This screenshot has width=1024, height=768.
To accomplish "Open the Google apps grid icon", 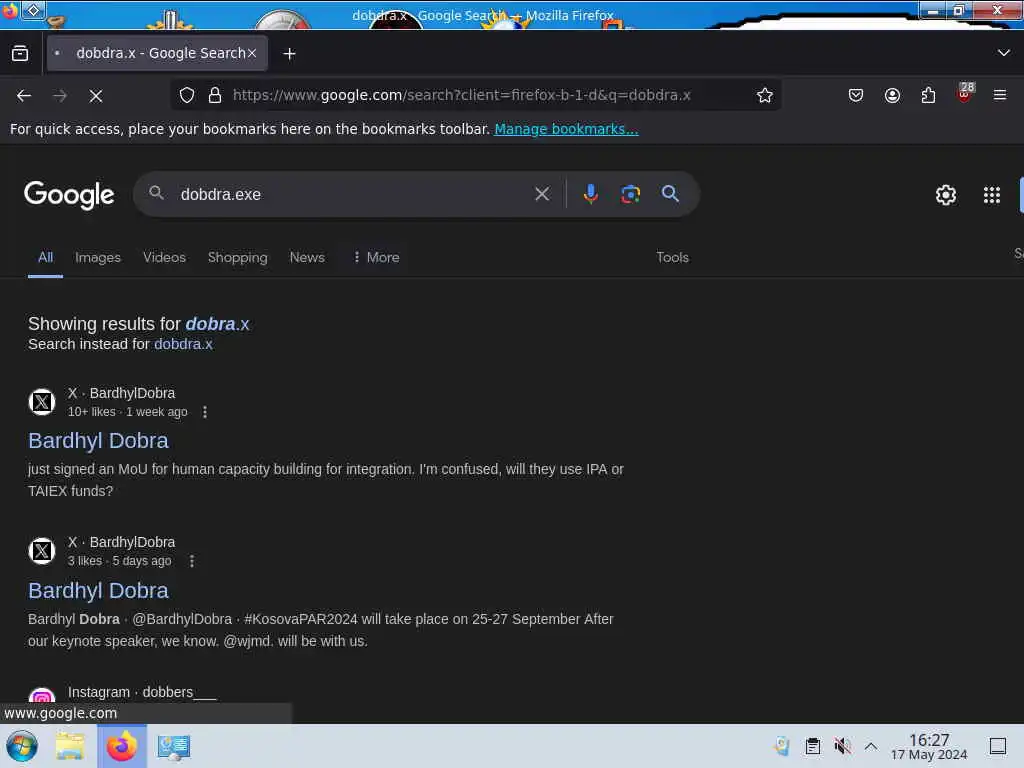I will point(992,195).
